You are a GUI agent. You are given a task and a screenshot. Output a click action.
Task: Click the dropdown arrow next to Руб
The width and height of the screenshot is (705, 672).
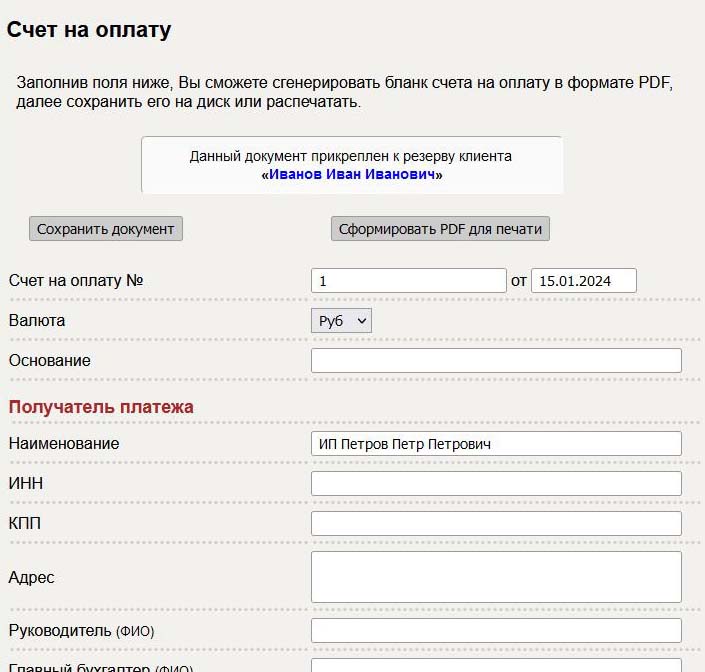click(x=361, y=321)
